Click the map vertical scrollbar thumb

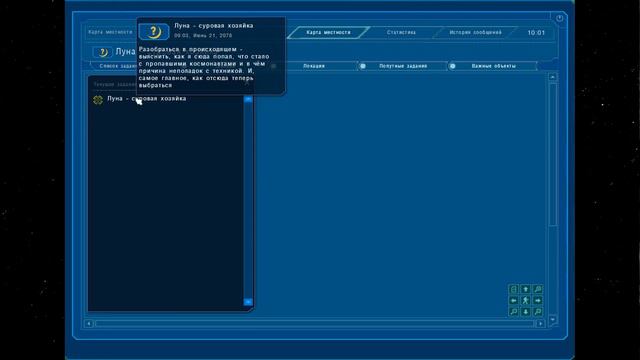(553, 154)
